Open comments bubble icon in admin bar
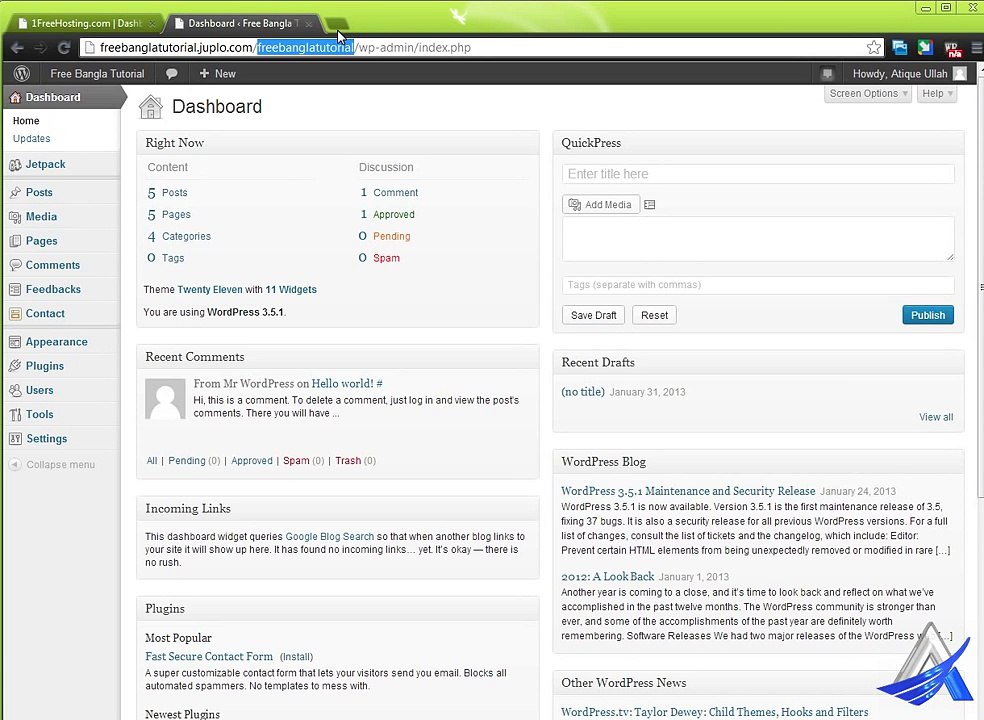 click(x=171, y=73)
